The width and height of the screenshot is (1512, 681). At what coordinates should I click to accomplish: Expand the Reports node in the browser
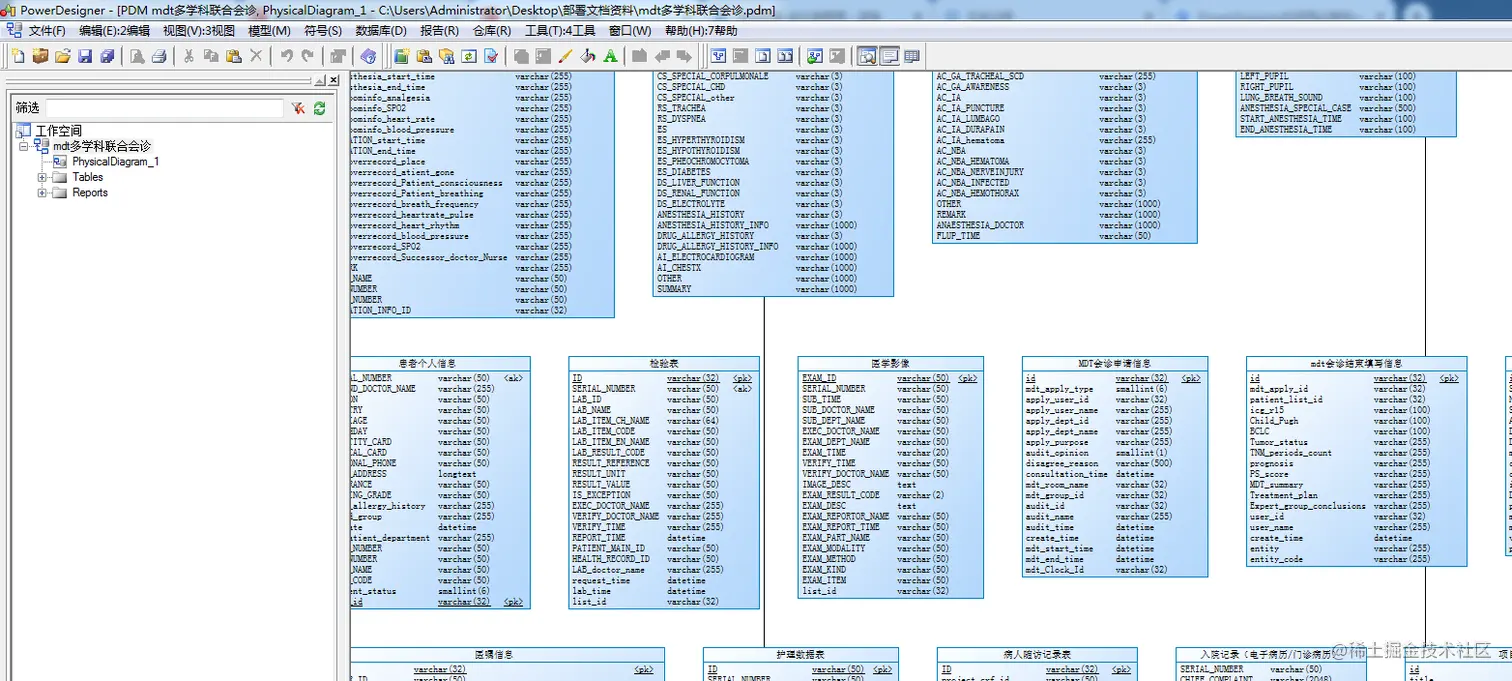[42, 192]
